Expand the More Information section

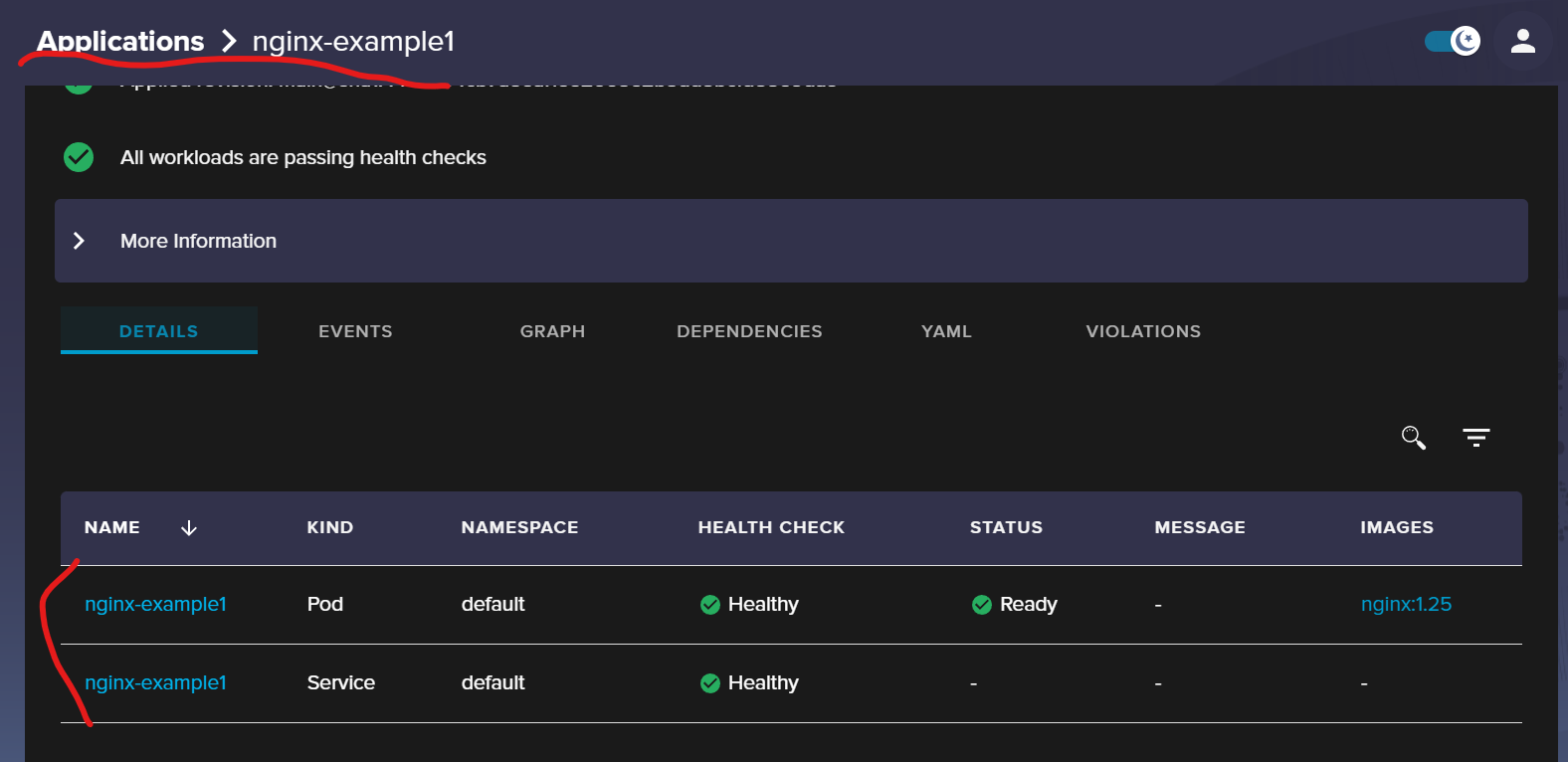(x=791, y=241)
